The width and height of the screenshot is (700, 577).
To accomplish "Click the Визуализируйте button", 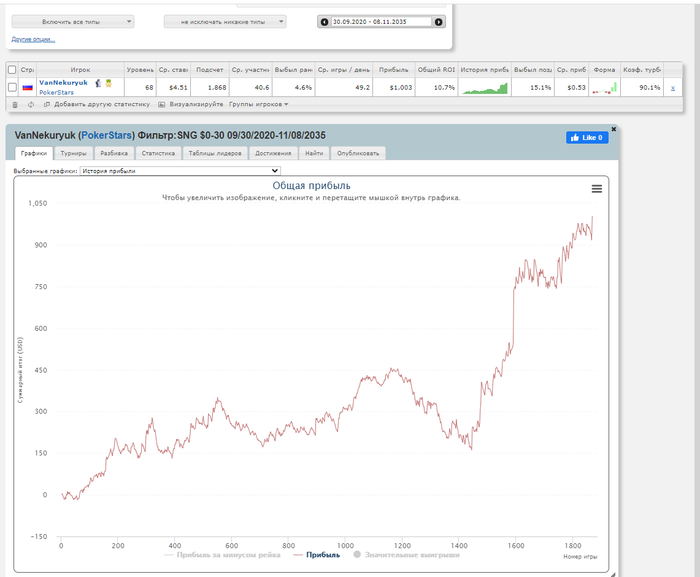I will [x=196, y=105].
